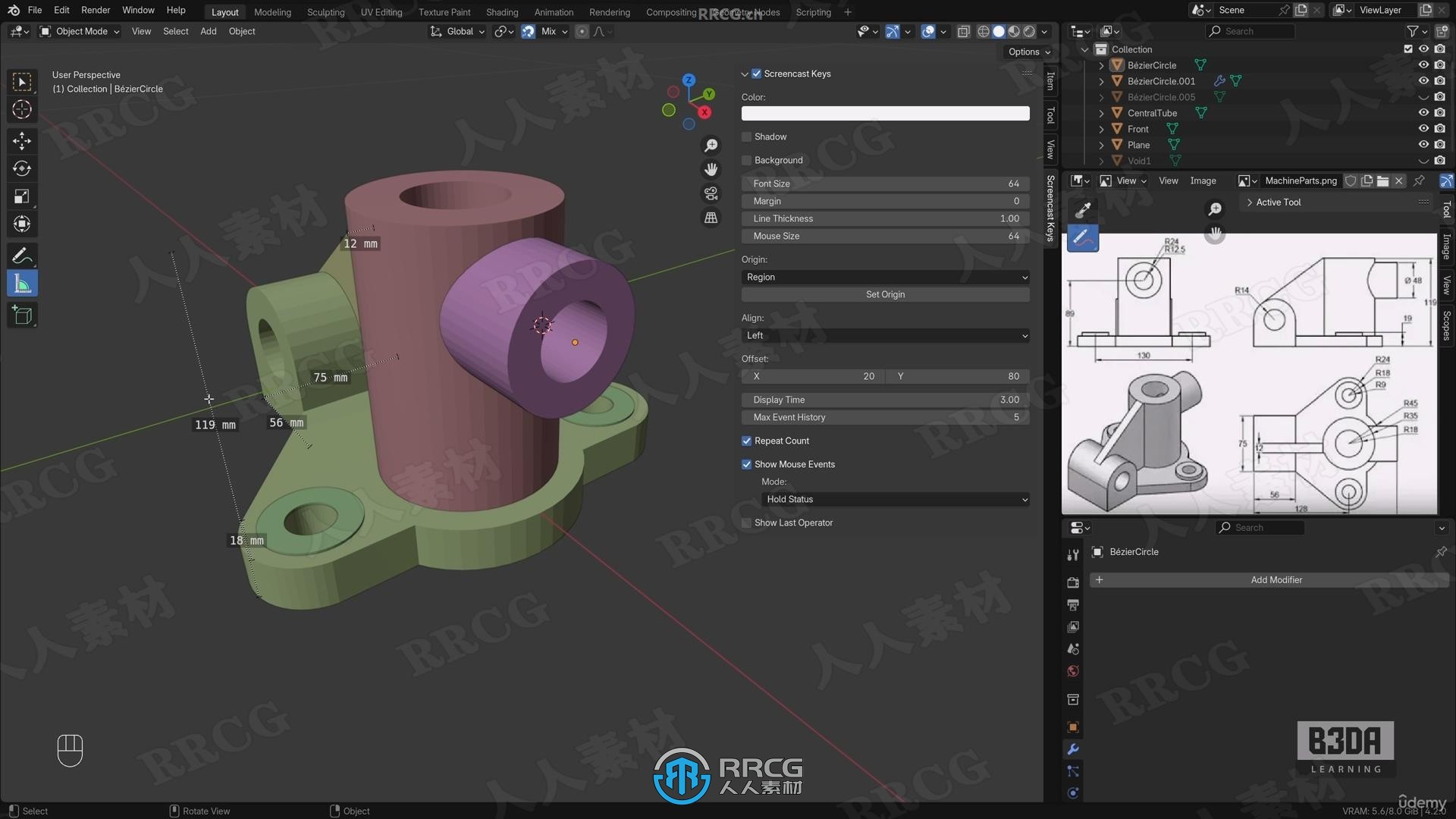Toggle Show Mouse Events checkbox
1456x819 pixels.
(746, 464)
